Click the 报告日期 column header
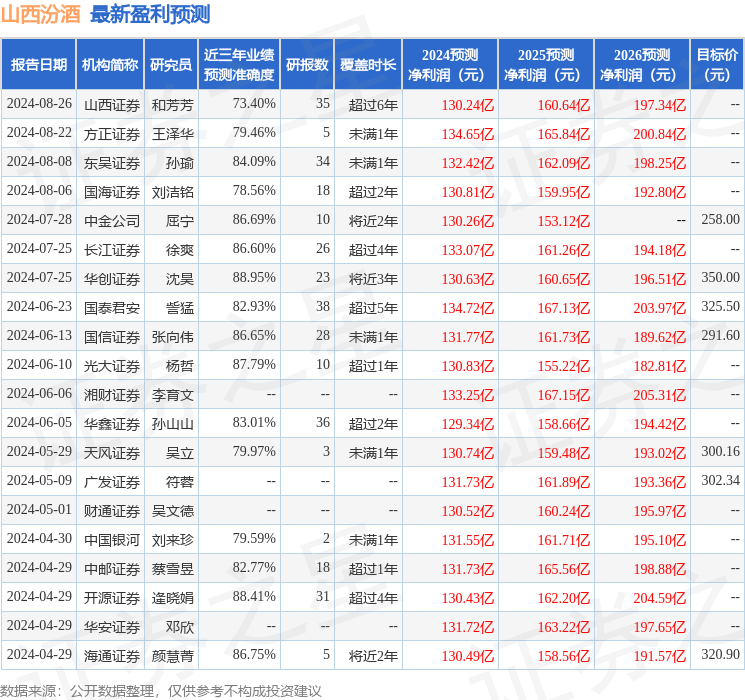Screen dimensions: 745x700 (38, 65)
